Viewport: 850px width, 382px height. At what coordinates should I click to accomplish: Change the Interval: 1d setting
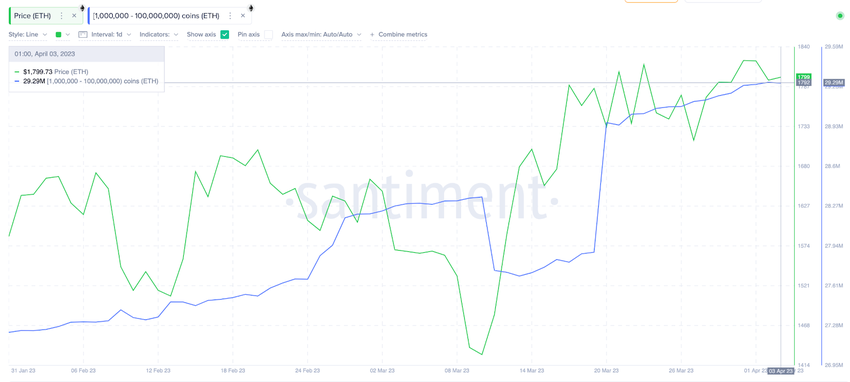pos(111,34)
